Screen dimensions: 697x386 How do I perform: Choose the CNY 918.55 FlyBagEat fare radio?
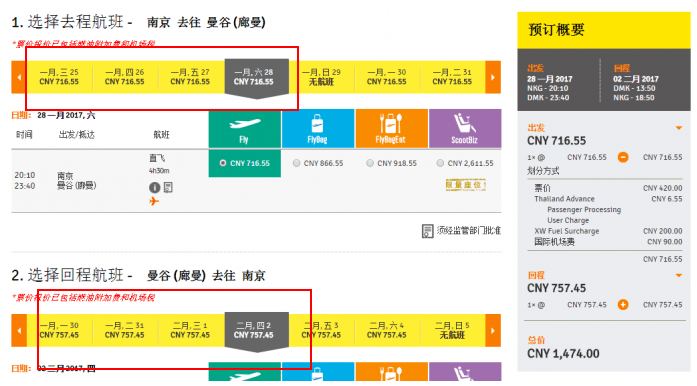tap(370, 163)
